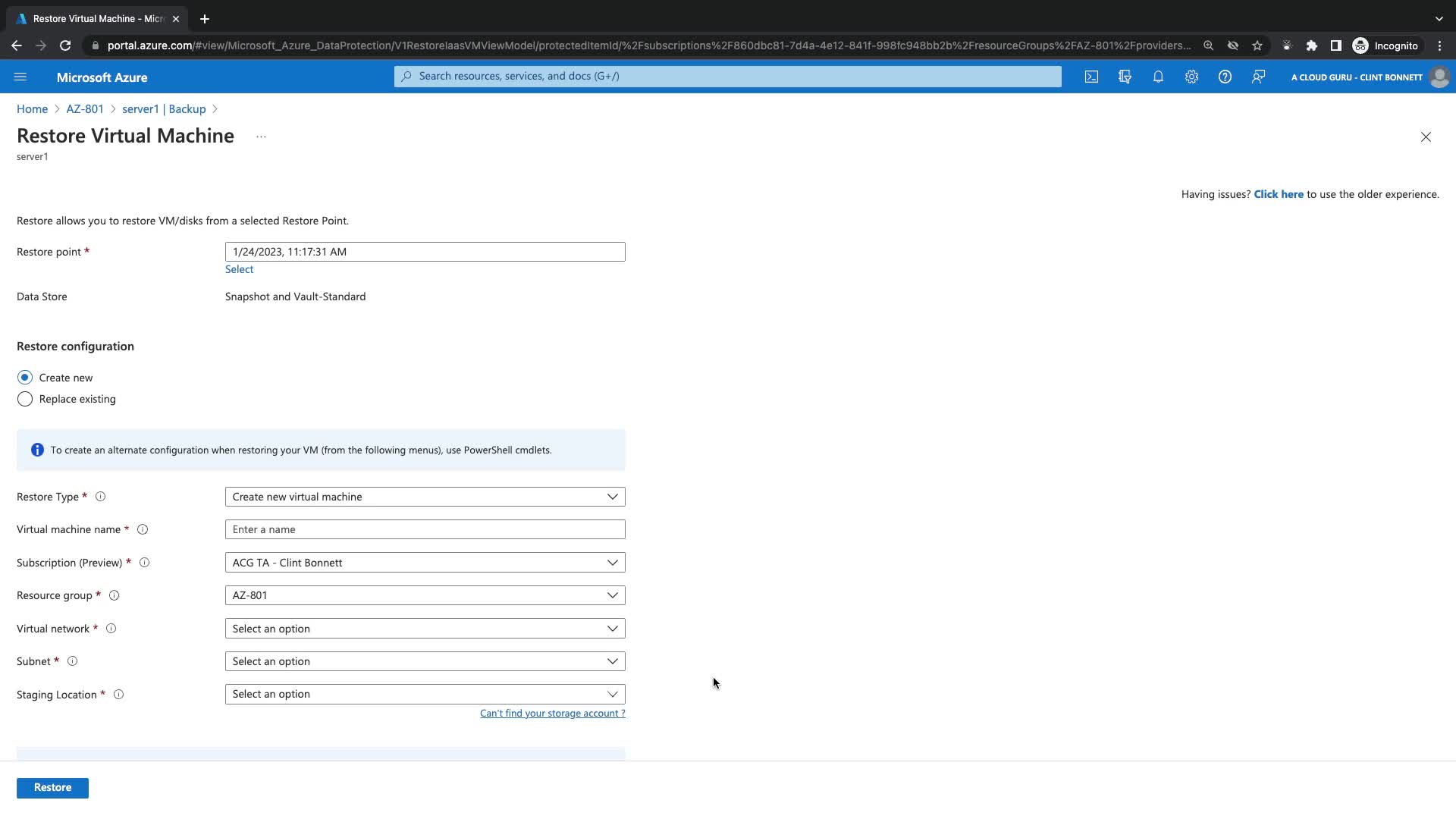
Task: Open Directories and subscriptions filter icon
Action: pyautogui.click(x=1125, y=77)
